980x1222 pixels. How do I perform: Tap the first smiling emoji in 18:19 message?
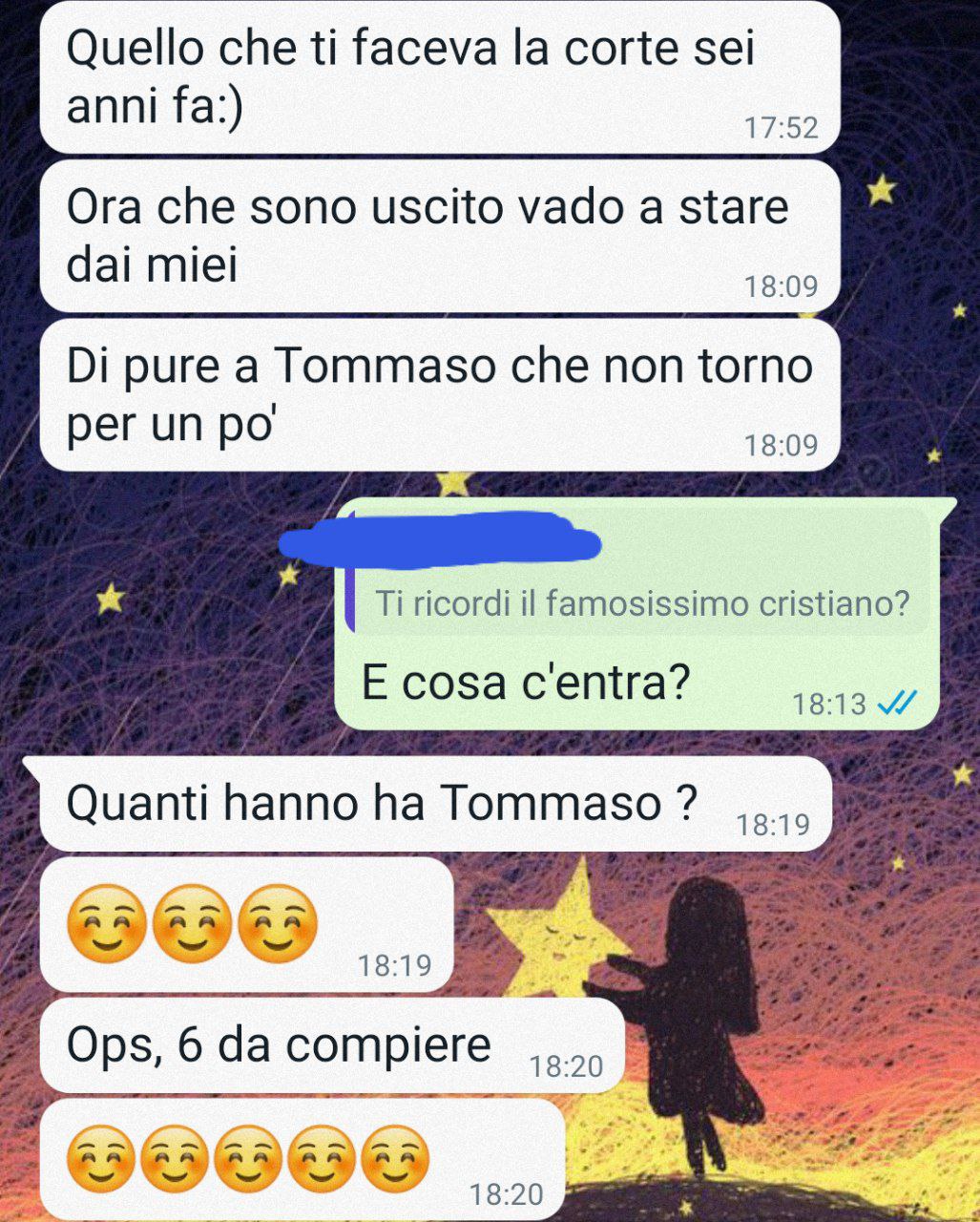point(107,923)
